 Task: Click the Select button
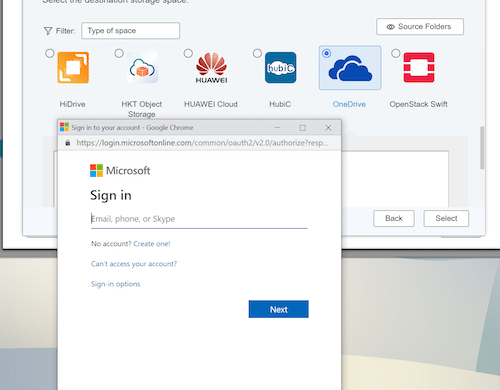tap(446, 219)
